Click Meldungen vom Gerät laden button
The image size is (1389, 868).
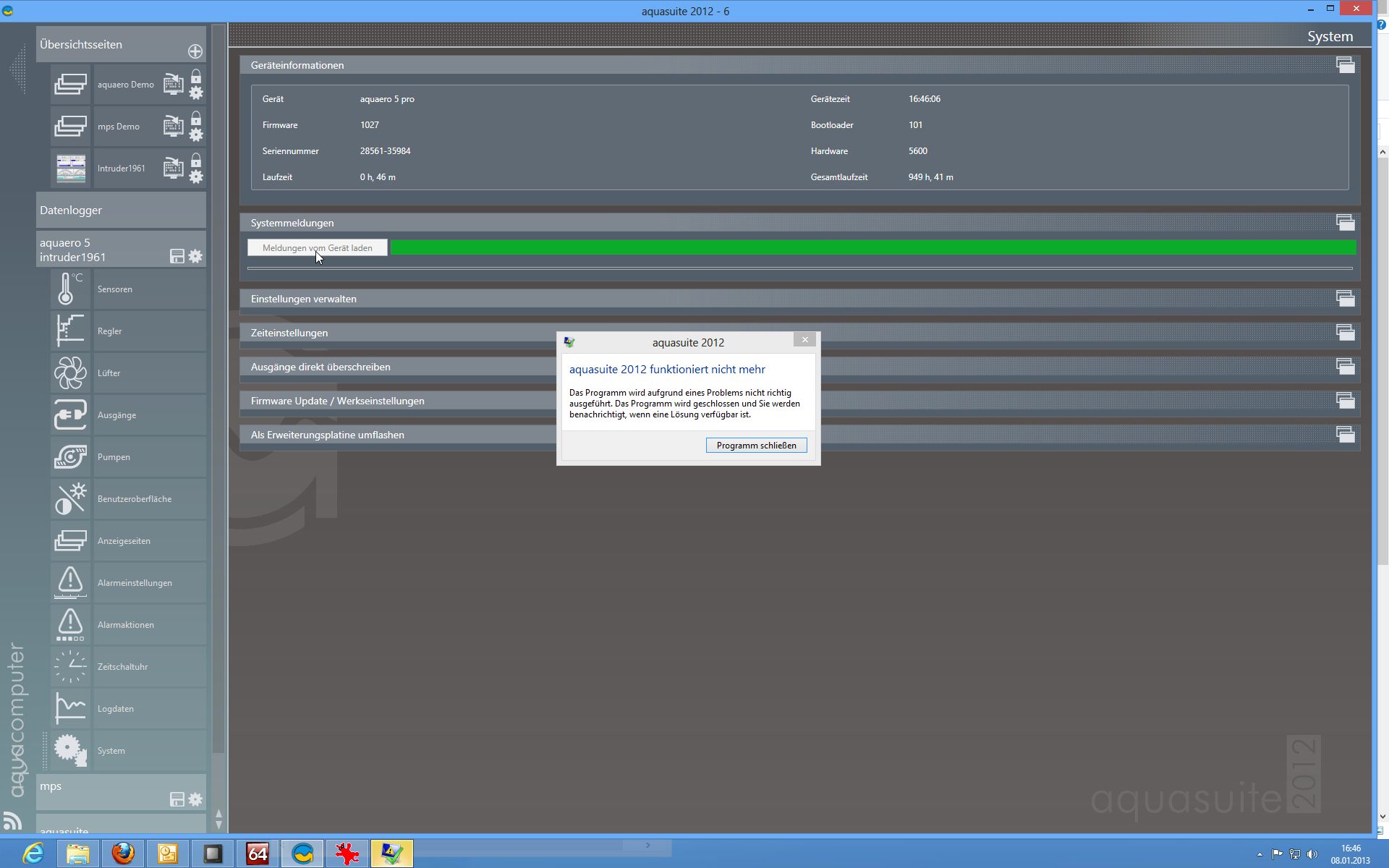point(317,248)
